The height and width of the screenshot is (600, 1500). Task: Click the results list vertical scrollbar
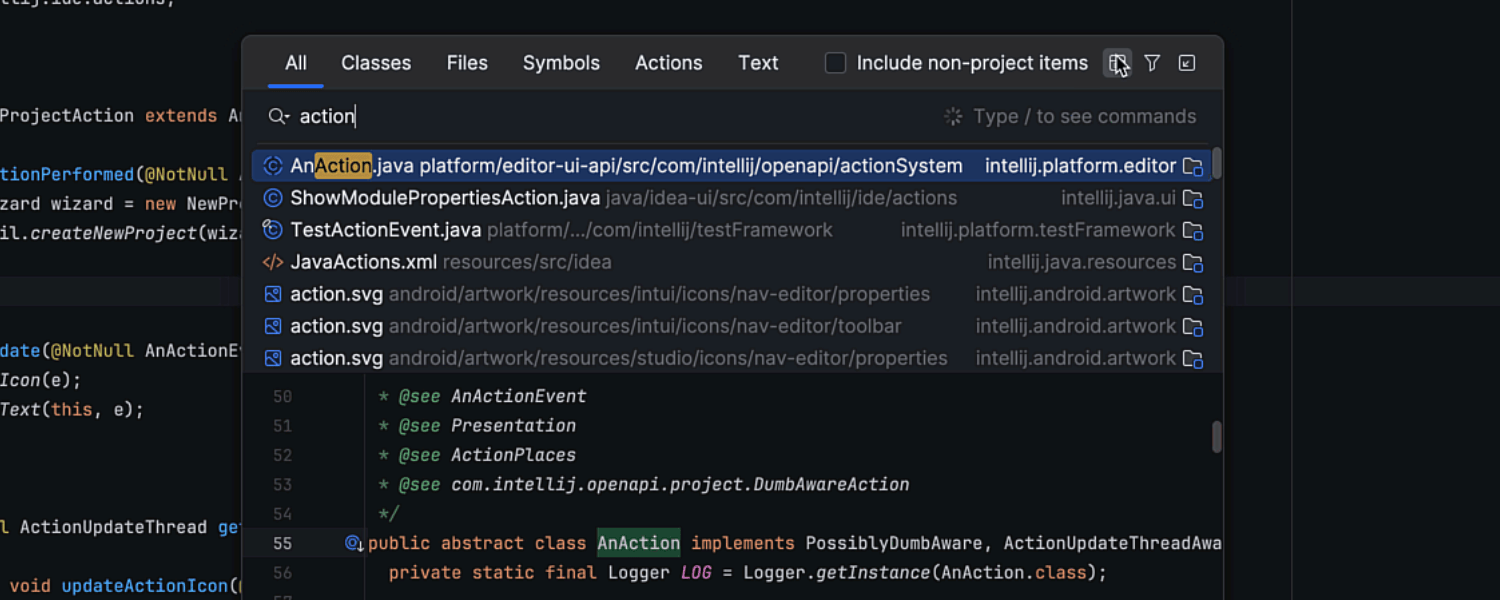[1216, 163]
